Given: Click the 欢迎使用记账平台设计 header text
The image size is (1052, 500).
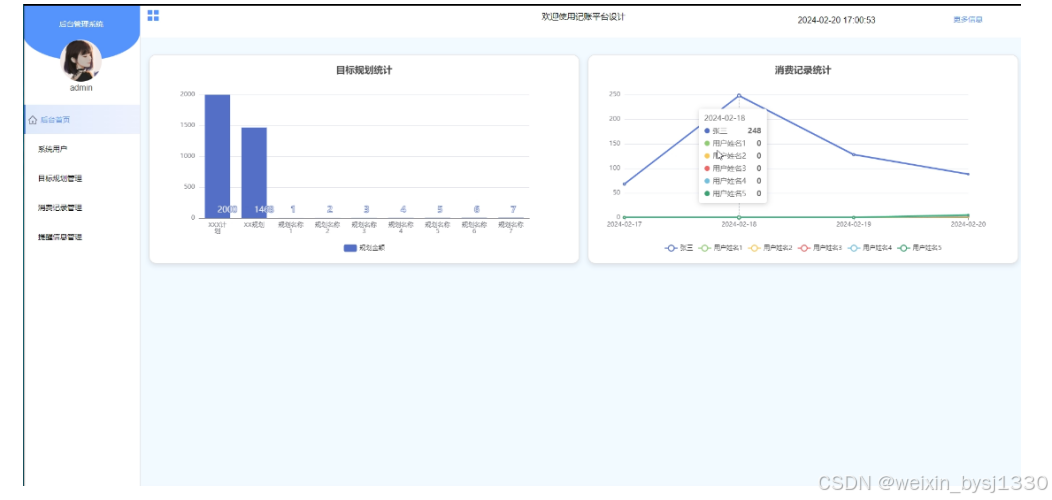Looking at the screenshot, I should pos(583,17).
